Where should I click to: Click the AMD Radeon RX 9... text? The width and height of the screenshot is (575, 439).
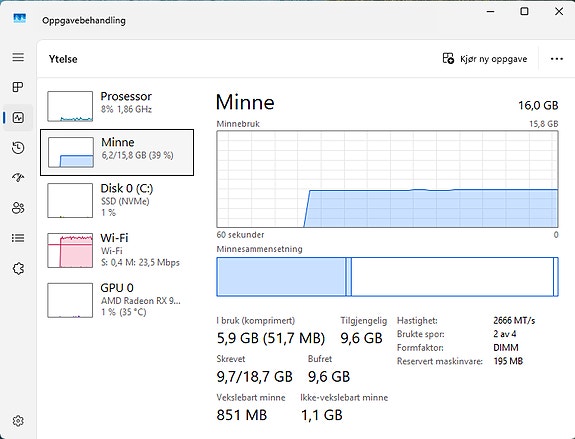[x=140, y=301]
